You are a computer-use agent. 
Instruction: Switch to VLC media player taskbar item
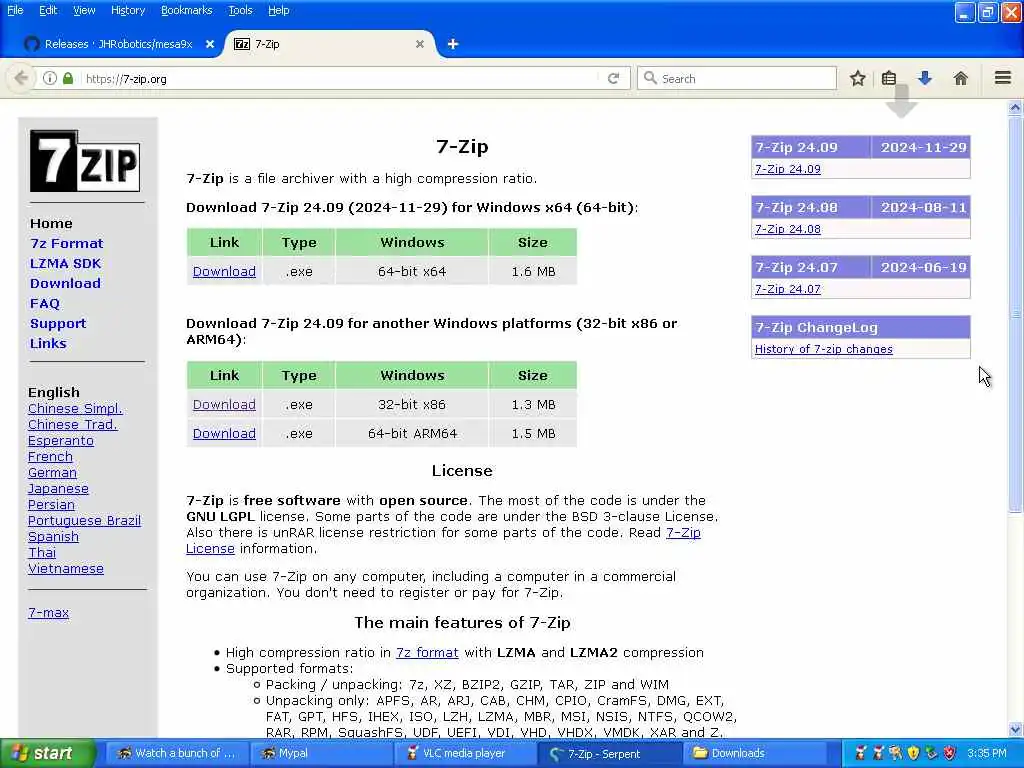tap(463, 753)
